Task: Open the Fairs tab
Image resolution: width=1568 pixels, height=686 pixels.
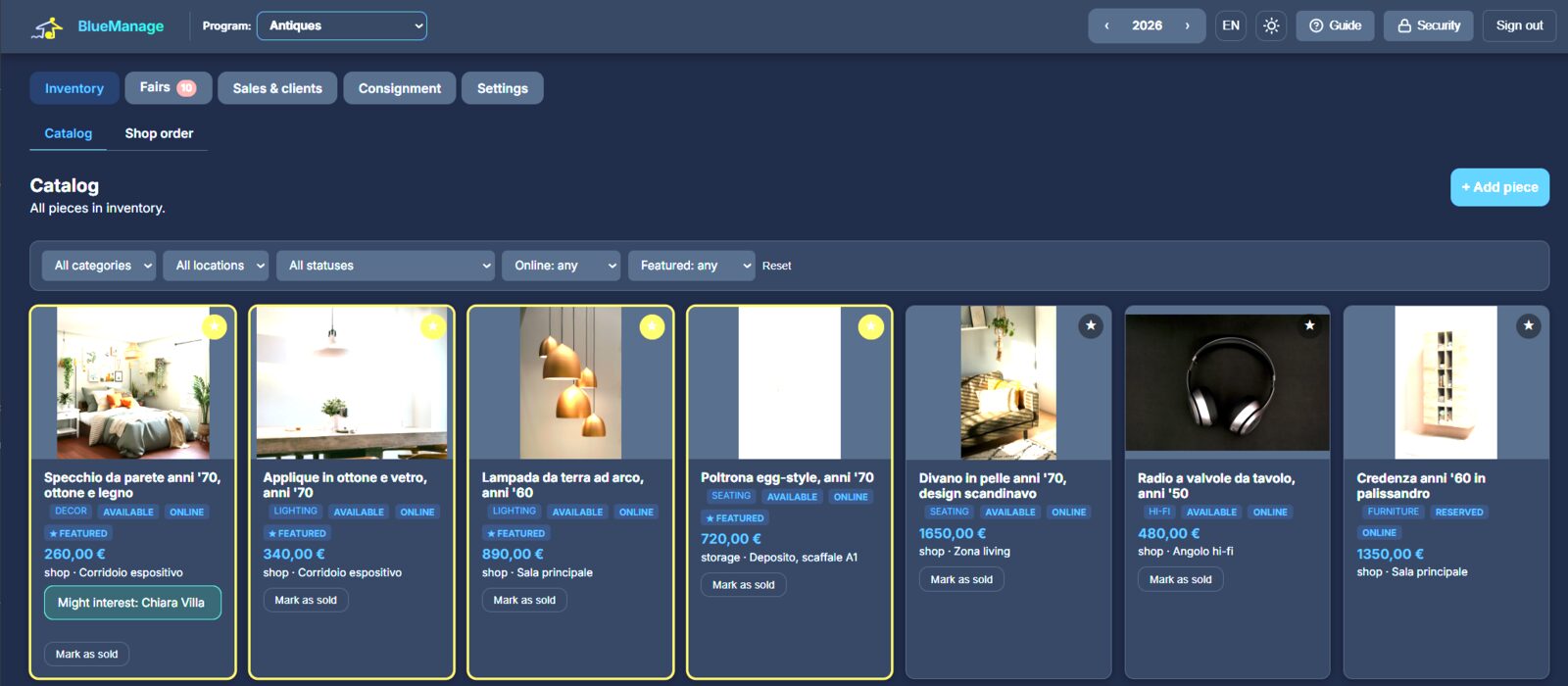Action: click(x=168, y=88)
